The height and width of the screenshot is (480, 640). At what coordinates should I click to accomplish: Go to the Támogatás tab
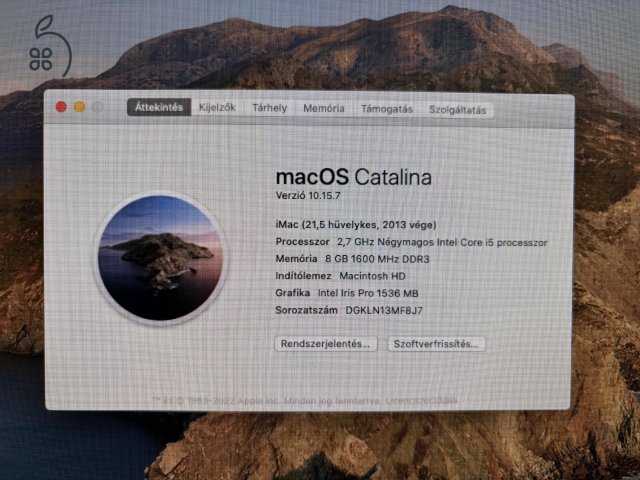(387, 109)
